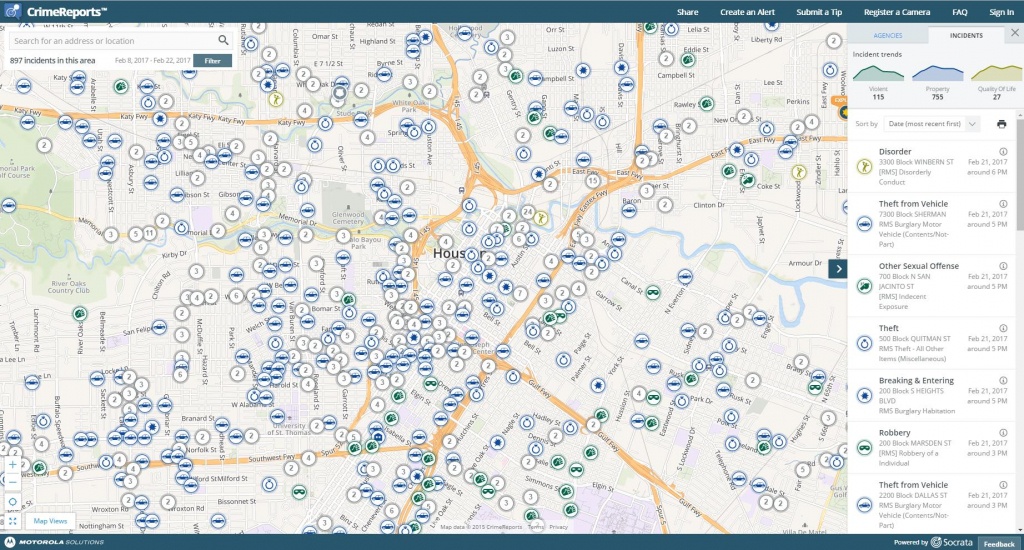
Task: Click the Feedback button
Action: tap(997, 543)
